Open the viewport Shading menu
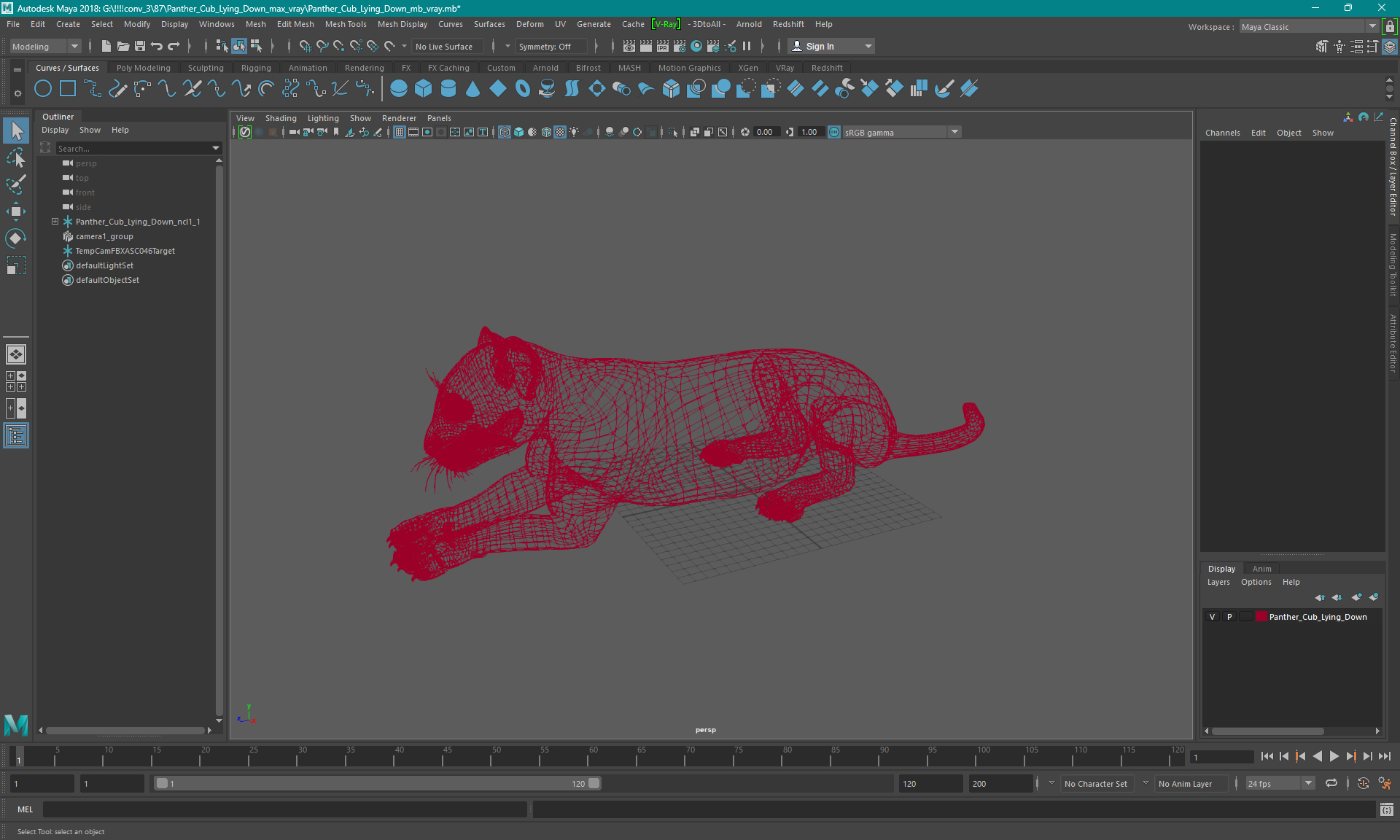The image size is (1400, 840). (281, 118)
